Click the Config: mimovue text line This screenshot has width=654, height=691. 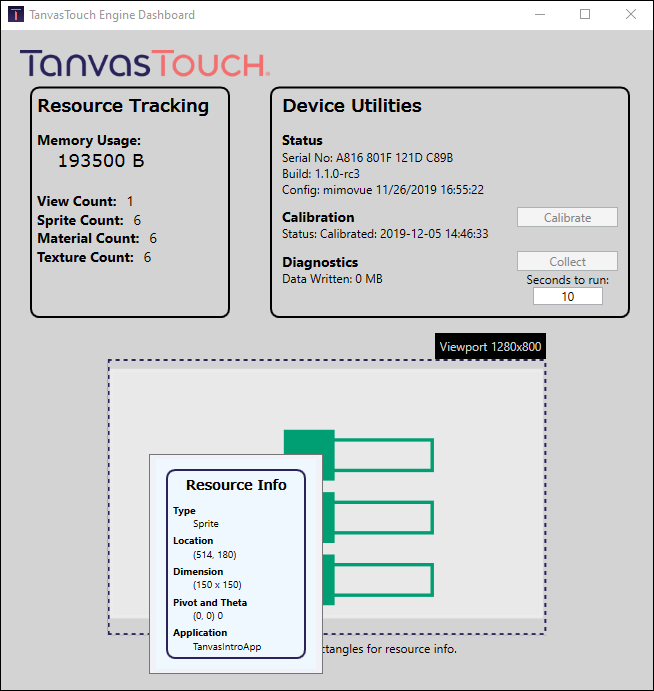(x=383, y=190)
